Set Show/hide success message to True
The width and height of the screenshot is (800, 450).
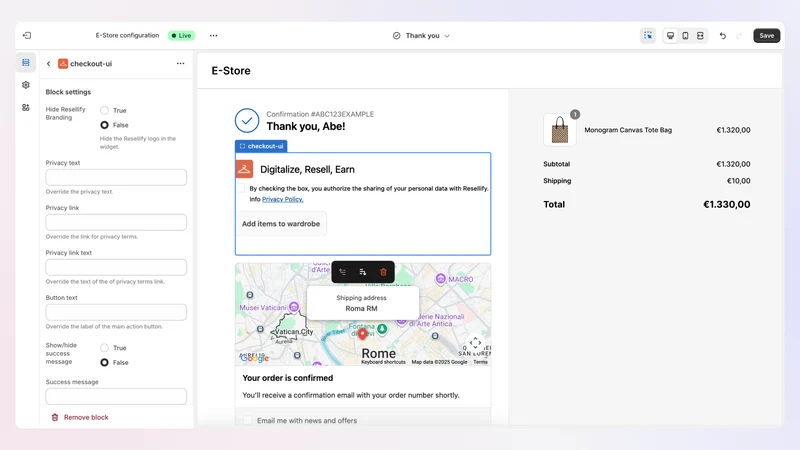pyautogui.click(x=105, y=348)
